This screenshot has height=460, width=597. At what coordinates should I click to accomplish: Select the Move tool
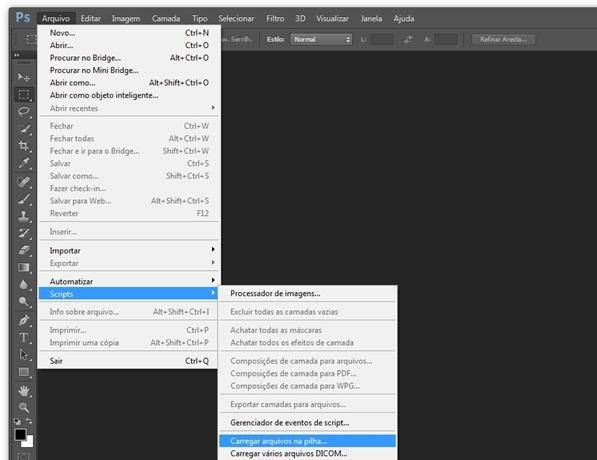click(24, 77)
